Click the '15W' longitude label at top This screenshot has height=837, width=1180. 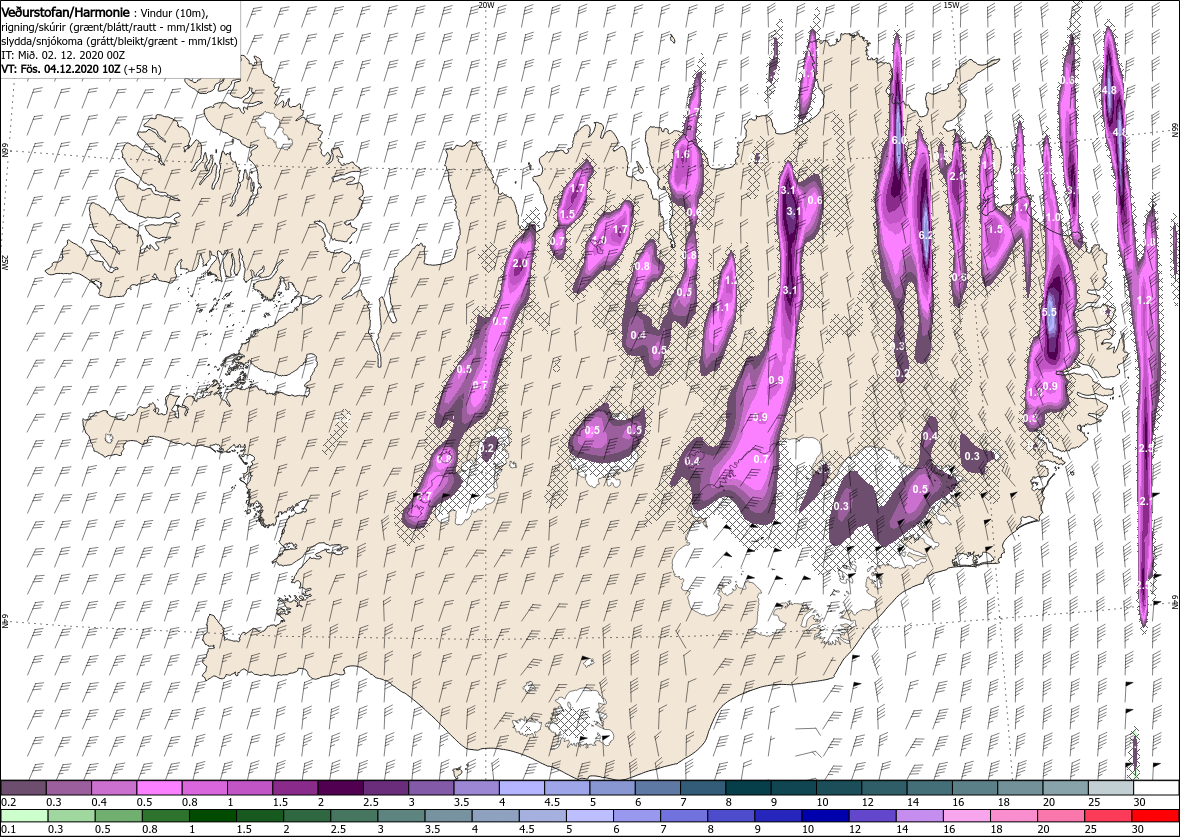(951, 5)
